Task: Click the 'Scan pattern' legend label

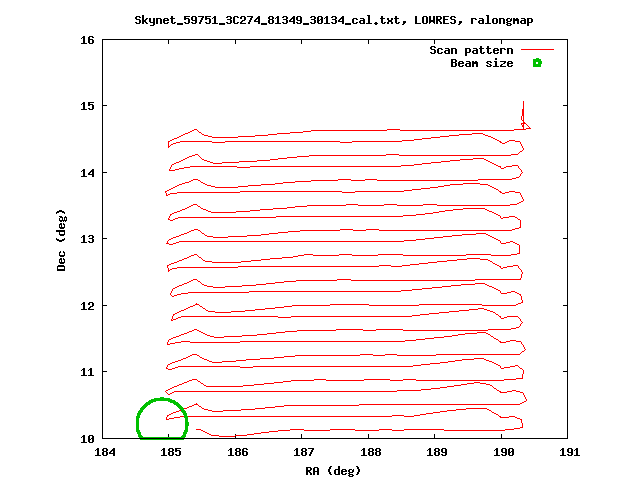Action: coord(471,50)
